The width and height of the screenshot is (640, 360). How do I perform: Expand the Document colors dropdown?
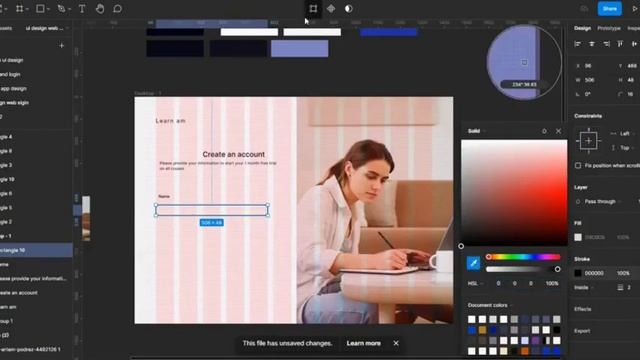coord(490,305)
